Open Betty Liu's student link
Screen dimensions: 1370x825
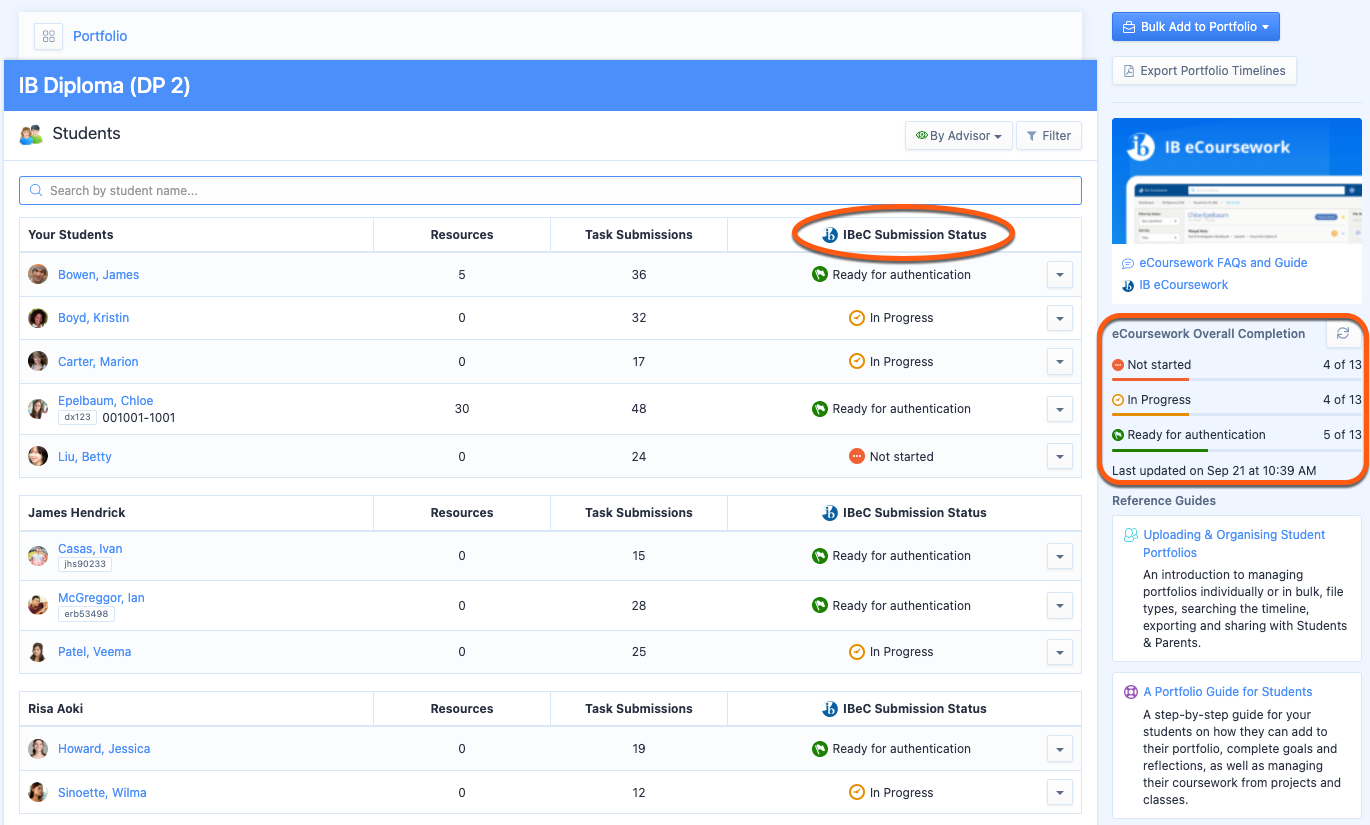coord(84,457)
